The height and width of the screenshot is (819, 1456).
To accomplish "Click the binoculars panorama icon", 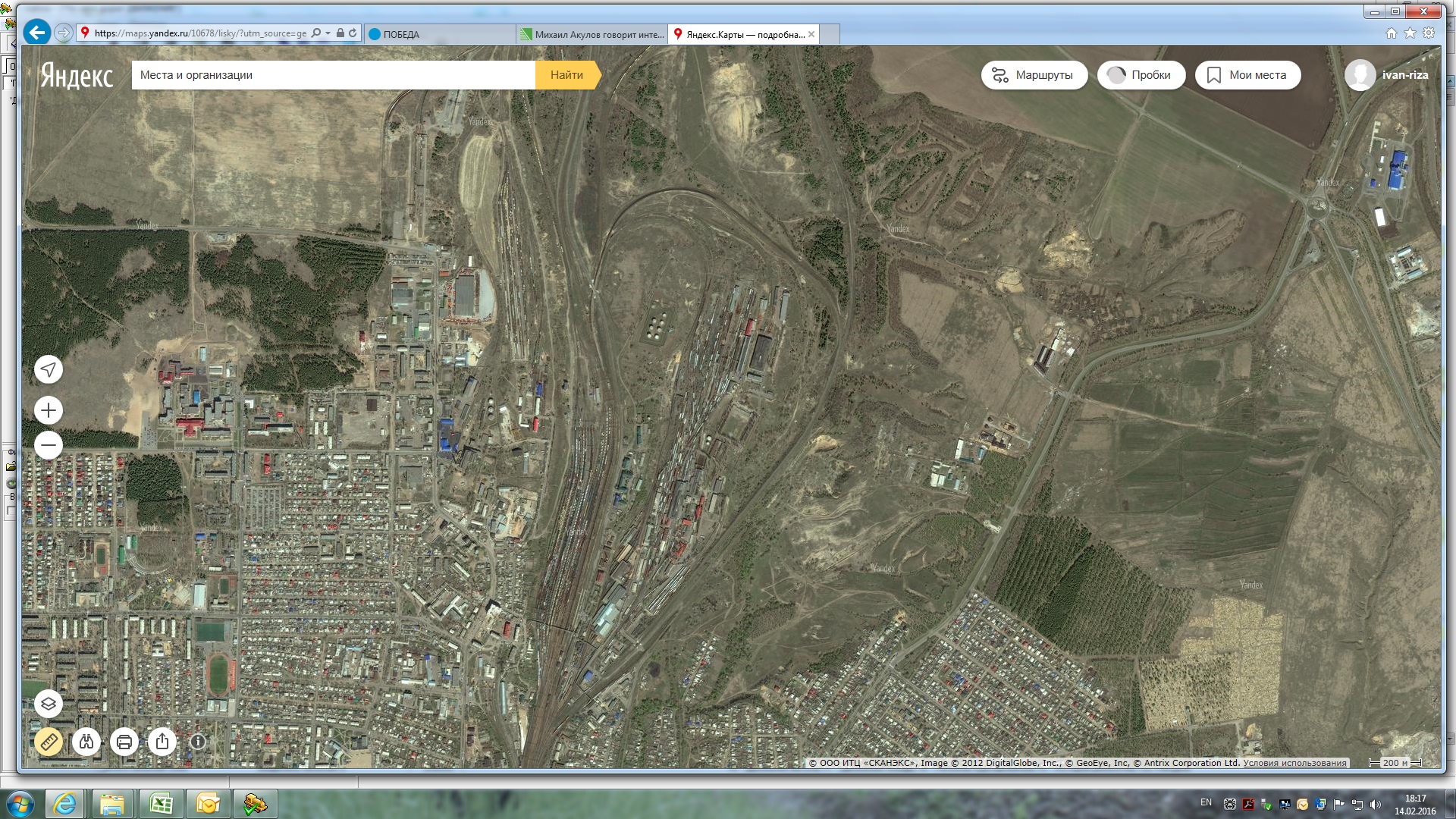I will [86, 742].
